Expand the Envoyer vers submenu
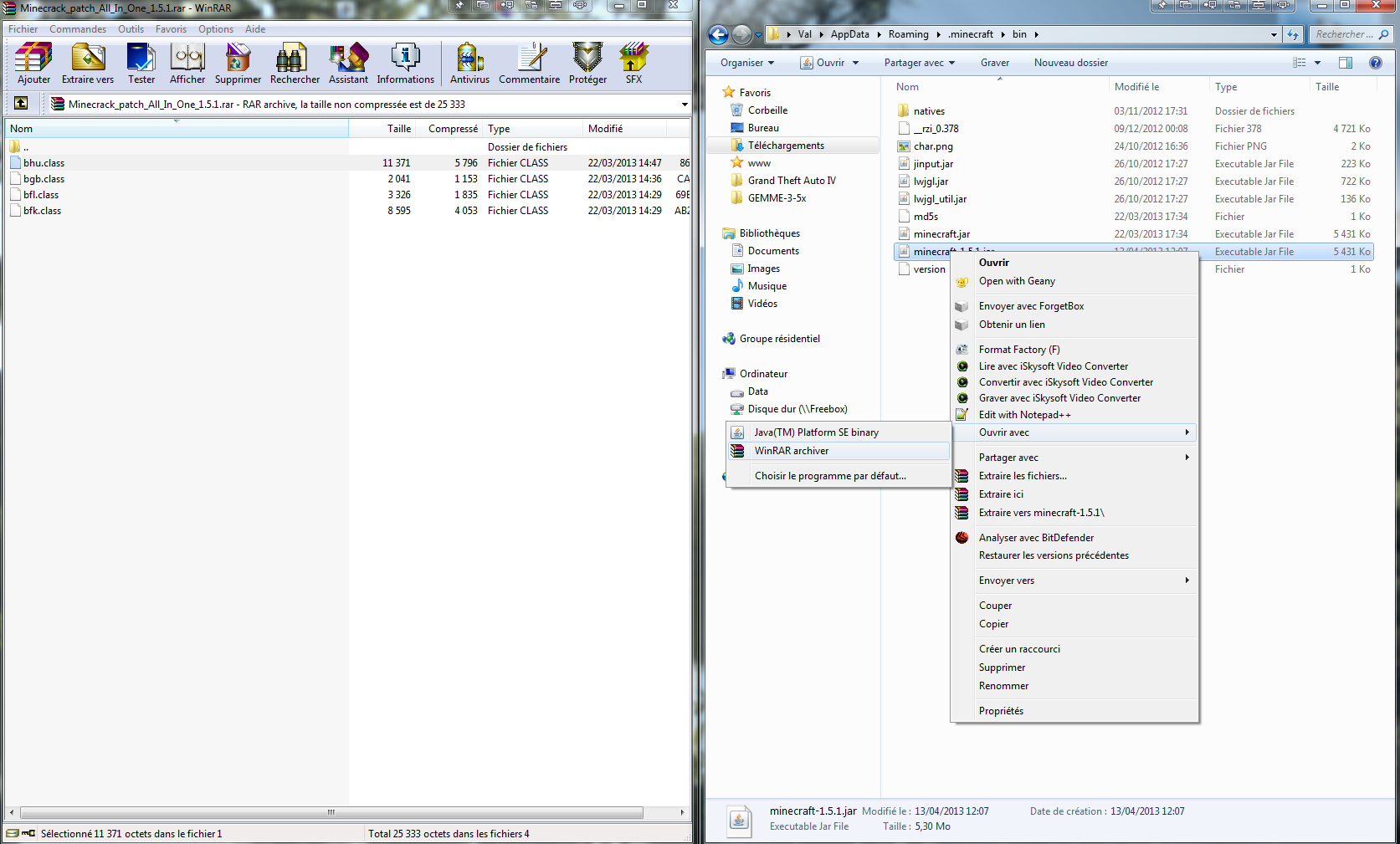The height and width of the screenshot is (844, 1400). tap(1007, 581)
